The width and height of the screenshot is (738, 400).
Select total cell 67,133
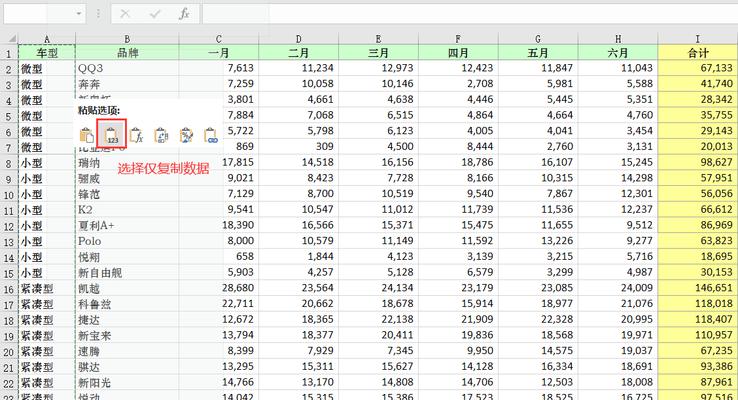(698, 68)
